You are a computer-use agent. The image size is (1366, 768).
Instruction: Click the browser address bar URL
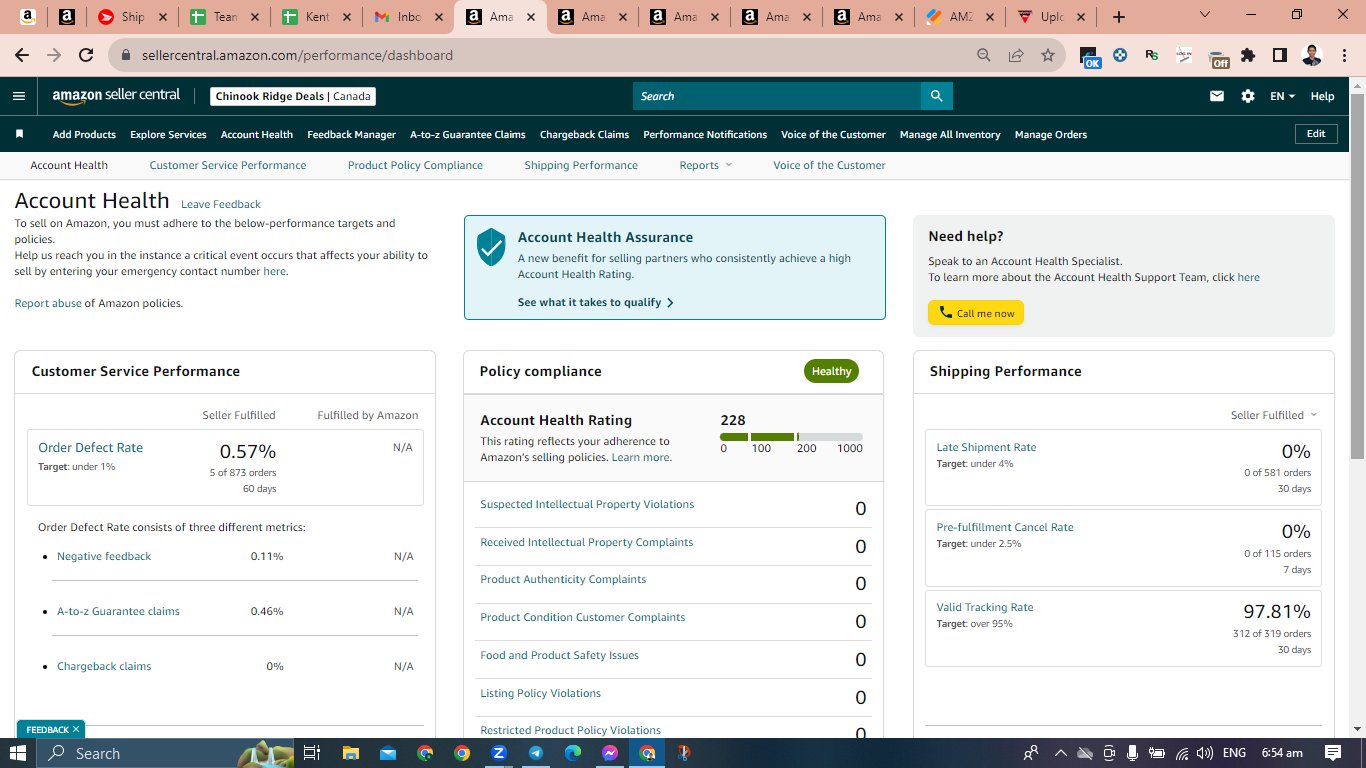(297, 55)
